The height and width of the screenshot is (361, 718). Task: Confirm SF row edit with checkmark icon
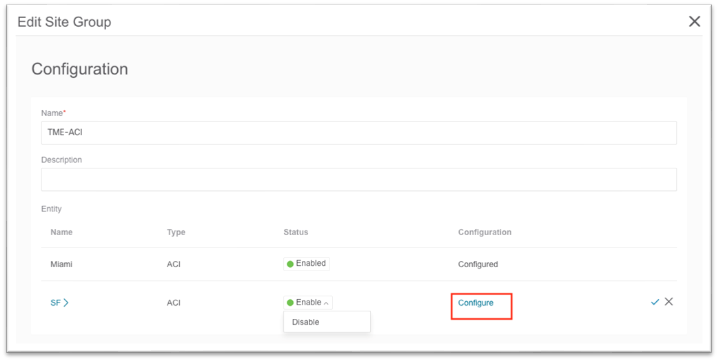(655, 302)
